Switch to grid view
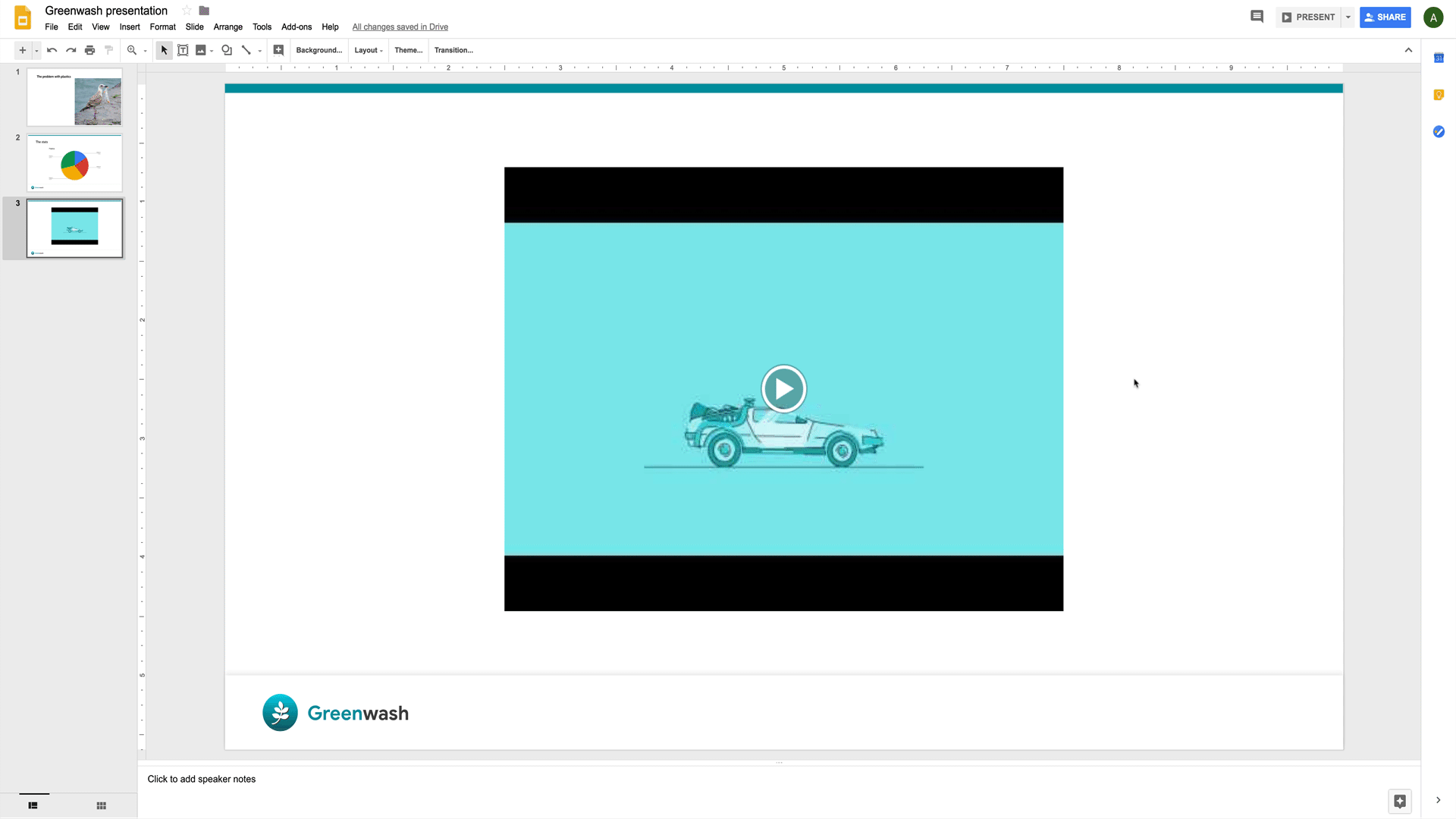This screenshot has height=819, width=1456. tap(101, 805)
